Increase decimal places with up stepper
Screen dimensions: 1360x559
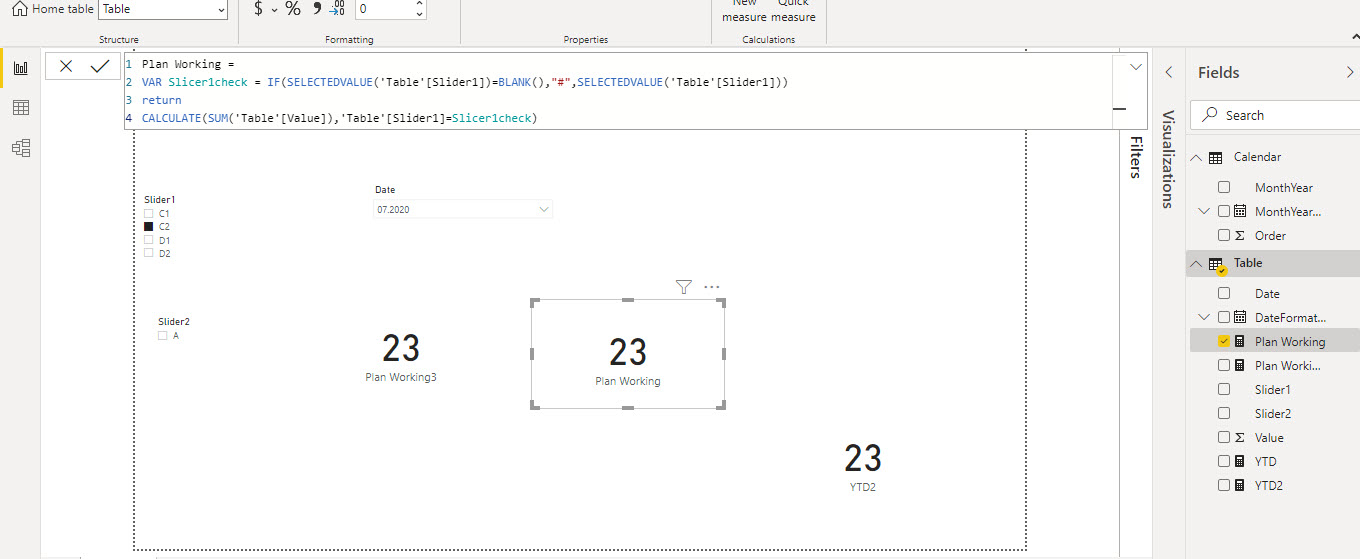tap(419, 4)
